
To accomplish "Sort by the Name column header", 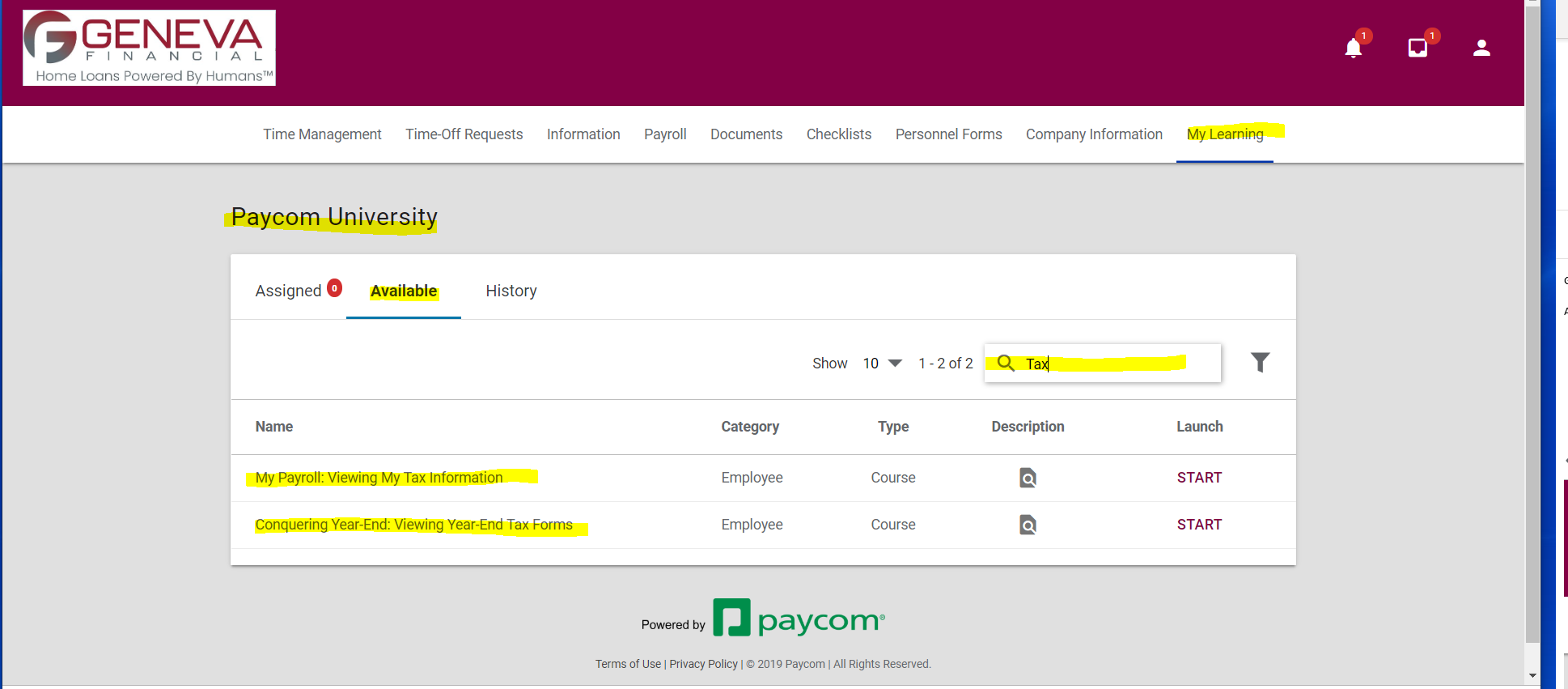I will tap(274, 427).
